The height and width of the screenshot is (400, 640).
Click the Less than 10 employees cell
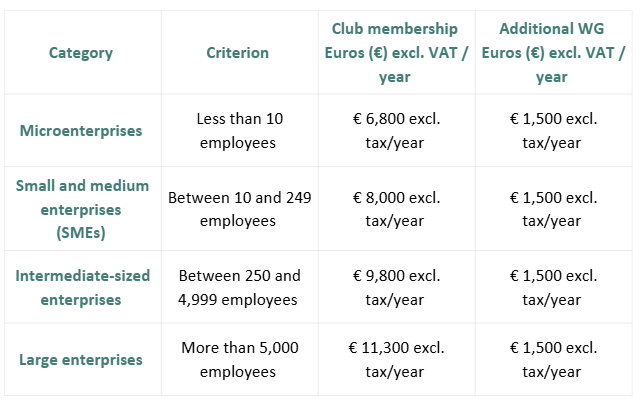(239, 131)
